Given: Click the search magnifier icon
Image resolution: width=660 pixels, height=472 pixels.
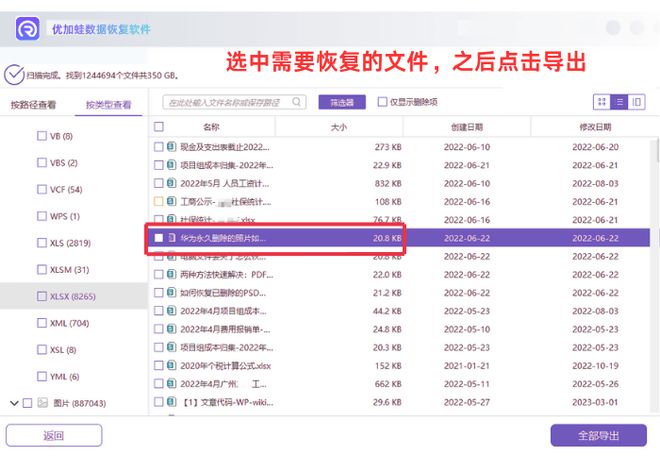Looking at the screenshot, I should 296,102.
